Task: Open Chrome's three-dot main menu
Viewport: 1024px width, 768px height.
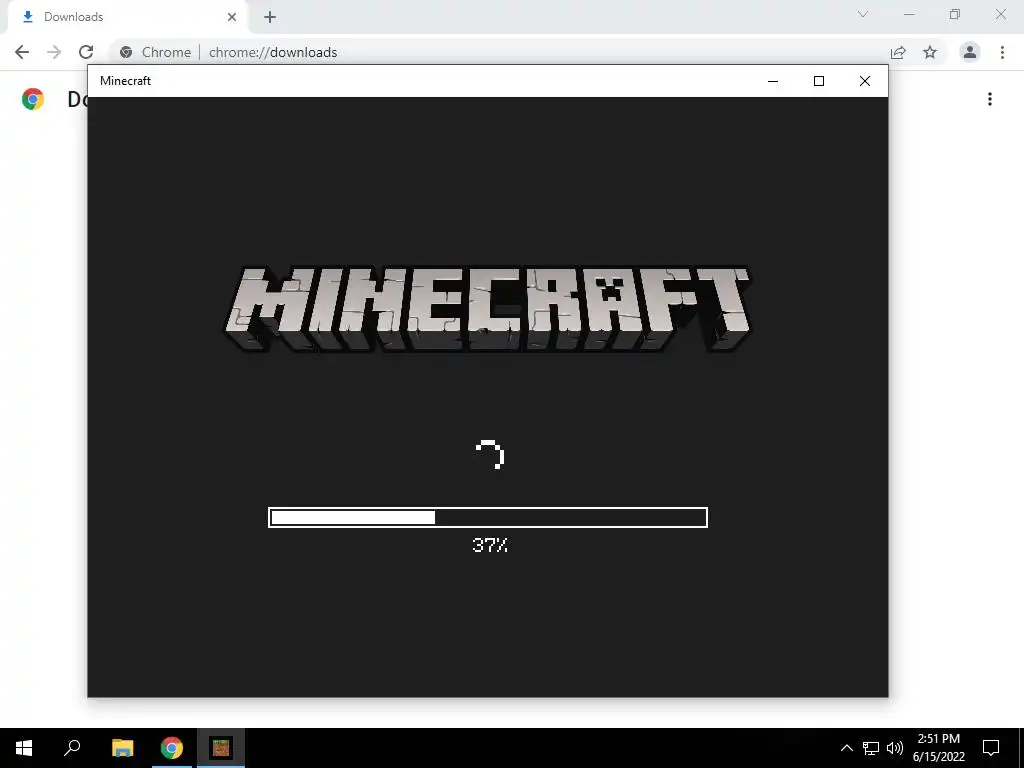Action: (1002, 52)
